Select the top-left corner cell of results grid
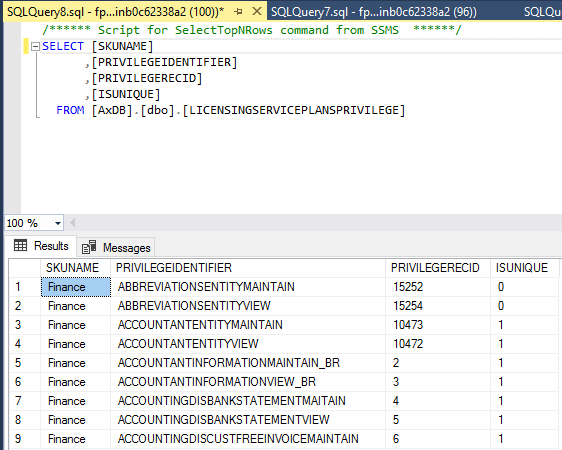The height and width of the screenshot is (450, 562). coord(25,268)
